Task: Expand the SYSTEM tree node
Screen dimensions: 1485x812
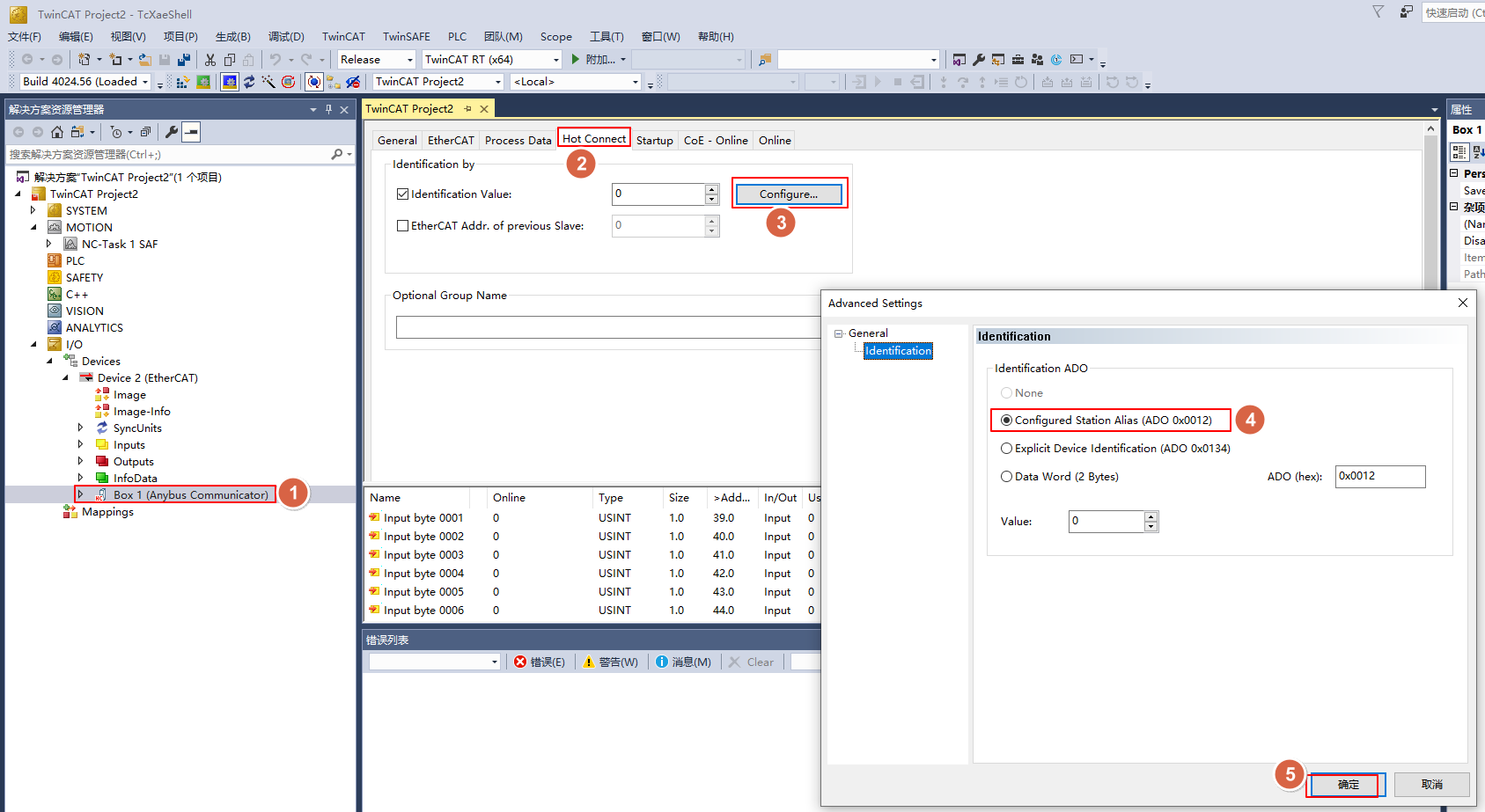Action: 33,210
